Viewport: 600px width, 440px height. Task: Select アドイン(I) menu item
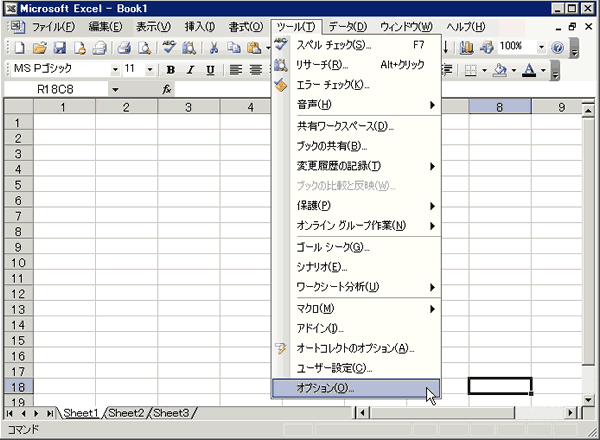click(x=356, y=328)
